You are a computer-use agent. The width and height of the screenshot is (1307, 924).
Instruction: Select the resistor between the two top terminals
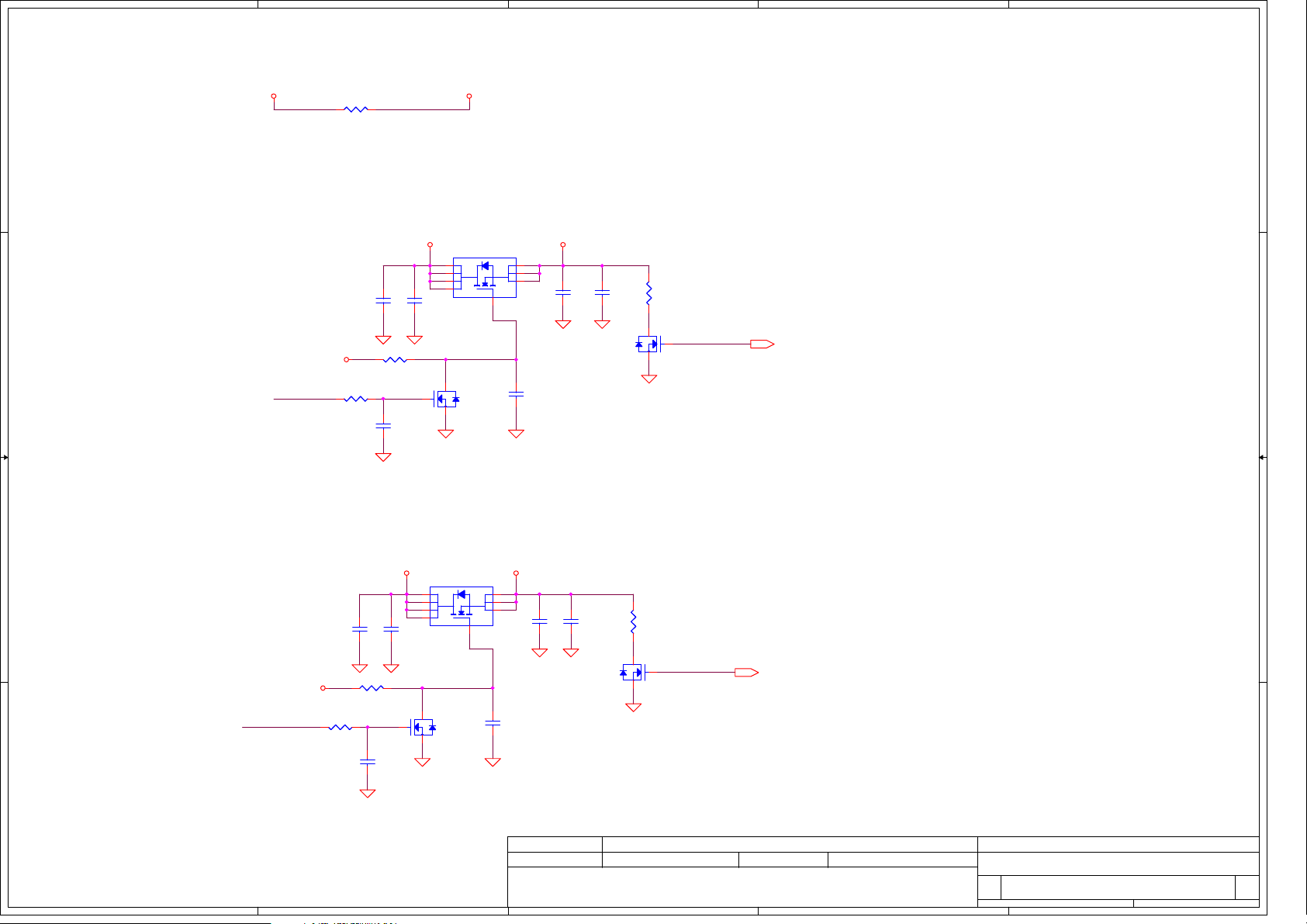click(355, 109)
